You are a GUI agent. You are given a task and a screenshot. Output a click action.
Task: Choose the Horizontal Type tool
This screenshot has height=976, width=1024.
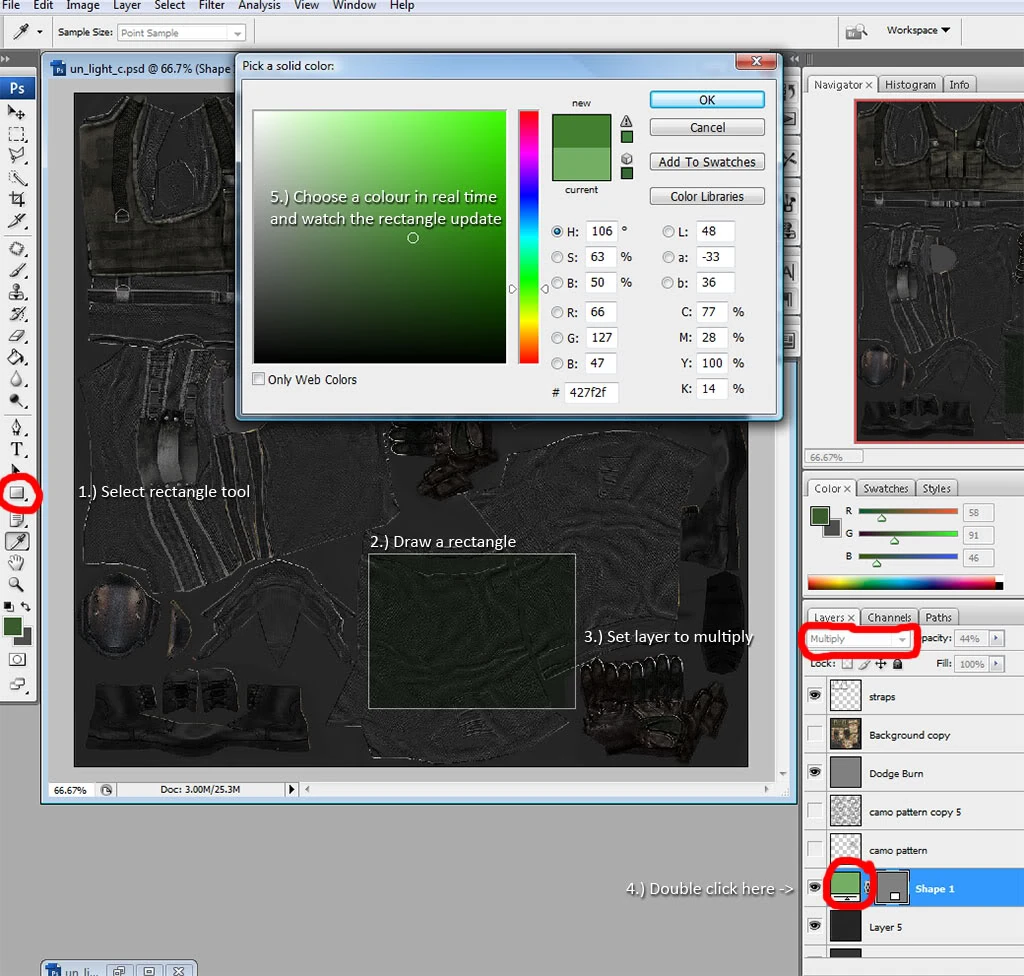click(17, 449)
